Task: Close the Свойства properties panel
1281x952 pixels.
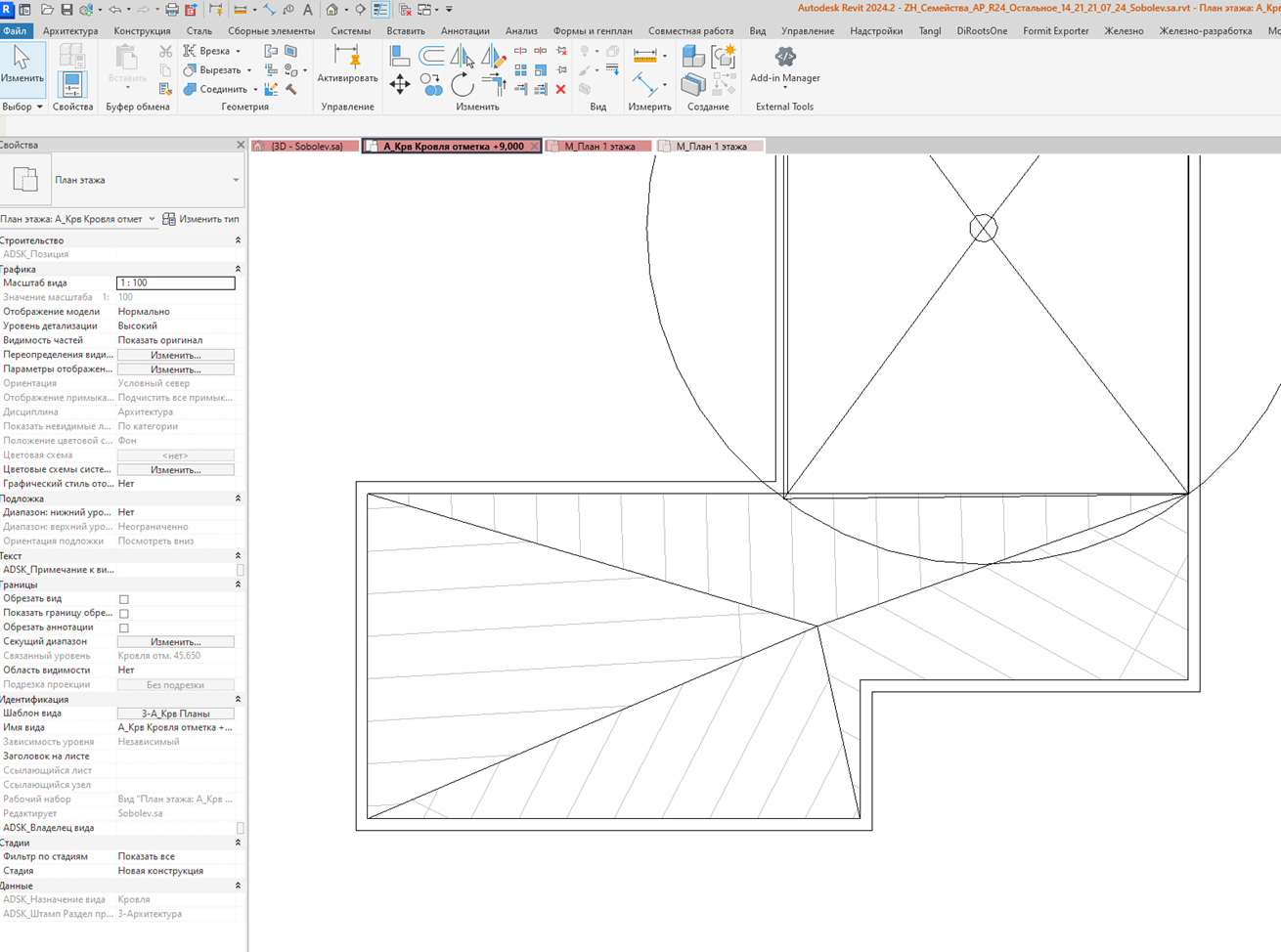Action: tap(241, 145)
